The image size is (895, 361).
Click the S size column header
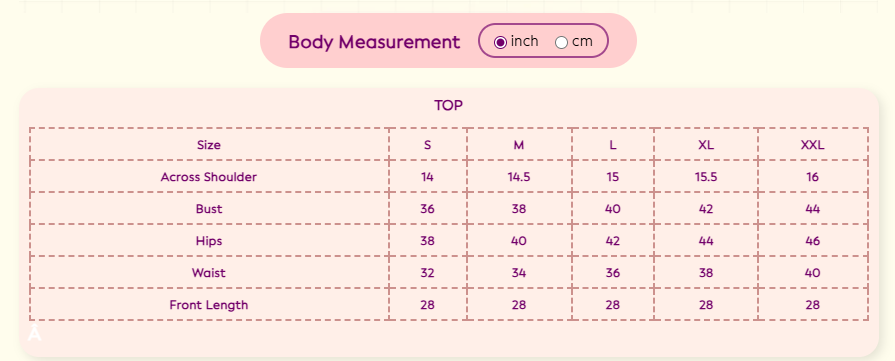428,145
